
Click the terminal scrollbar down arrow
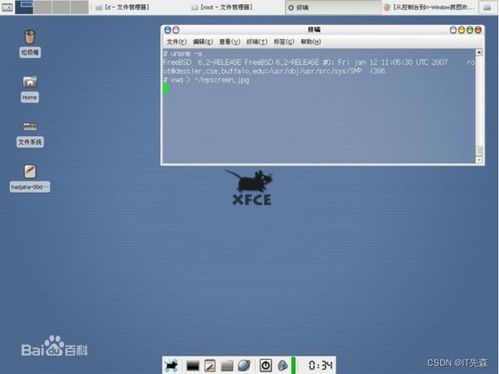click(479, 160)
